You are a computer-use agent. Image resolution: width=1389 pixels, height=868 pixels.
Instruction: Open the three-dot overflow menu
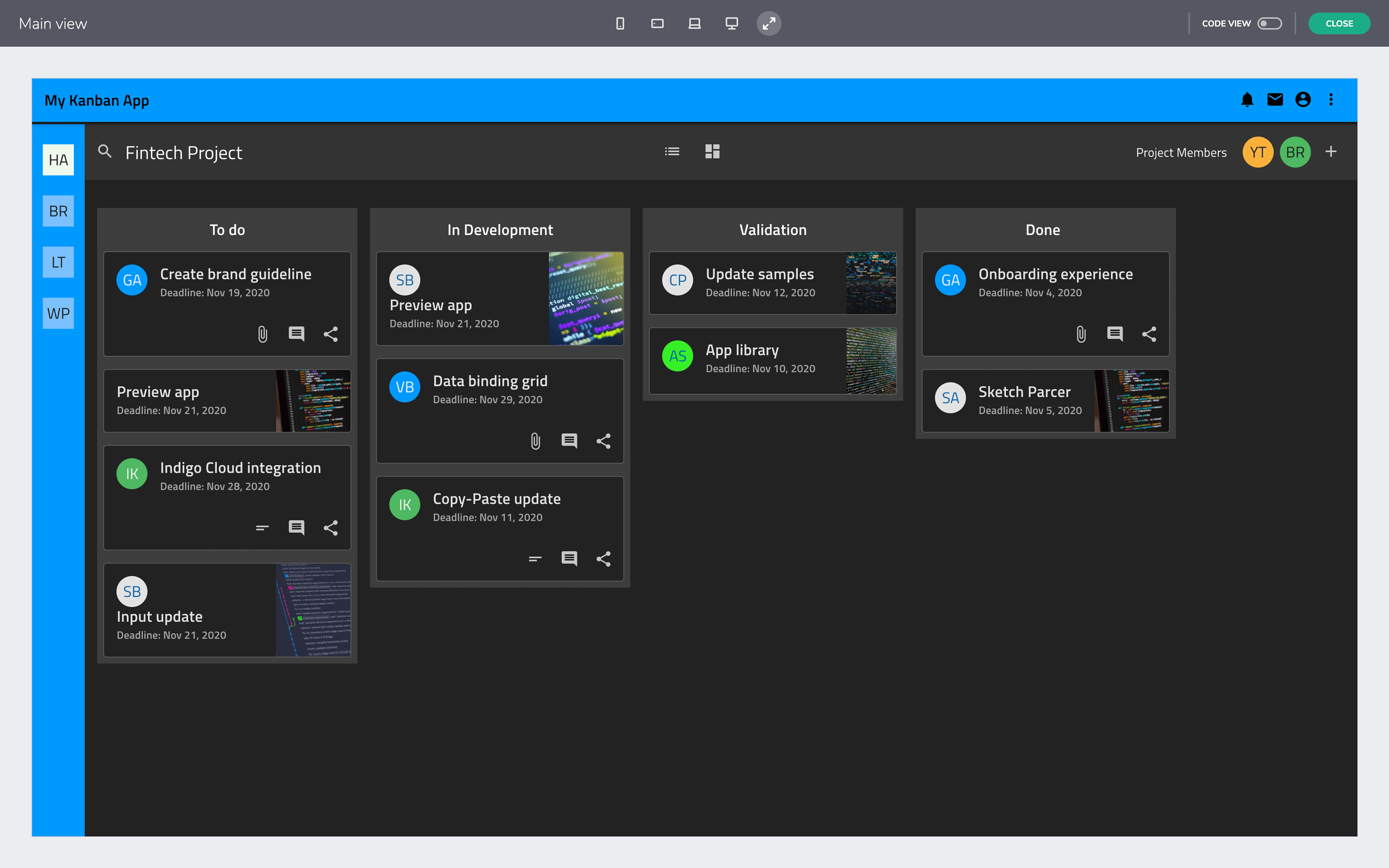point(1331,99)
